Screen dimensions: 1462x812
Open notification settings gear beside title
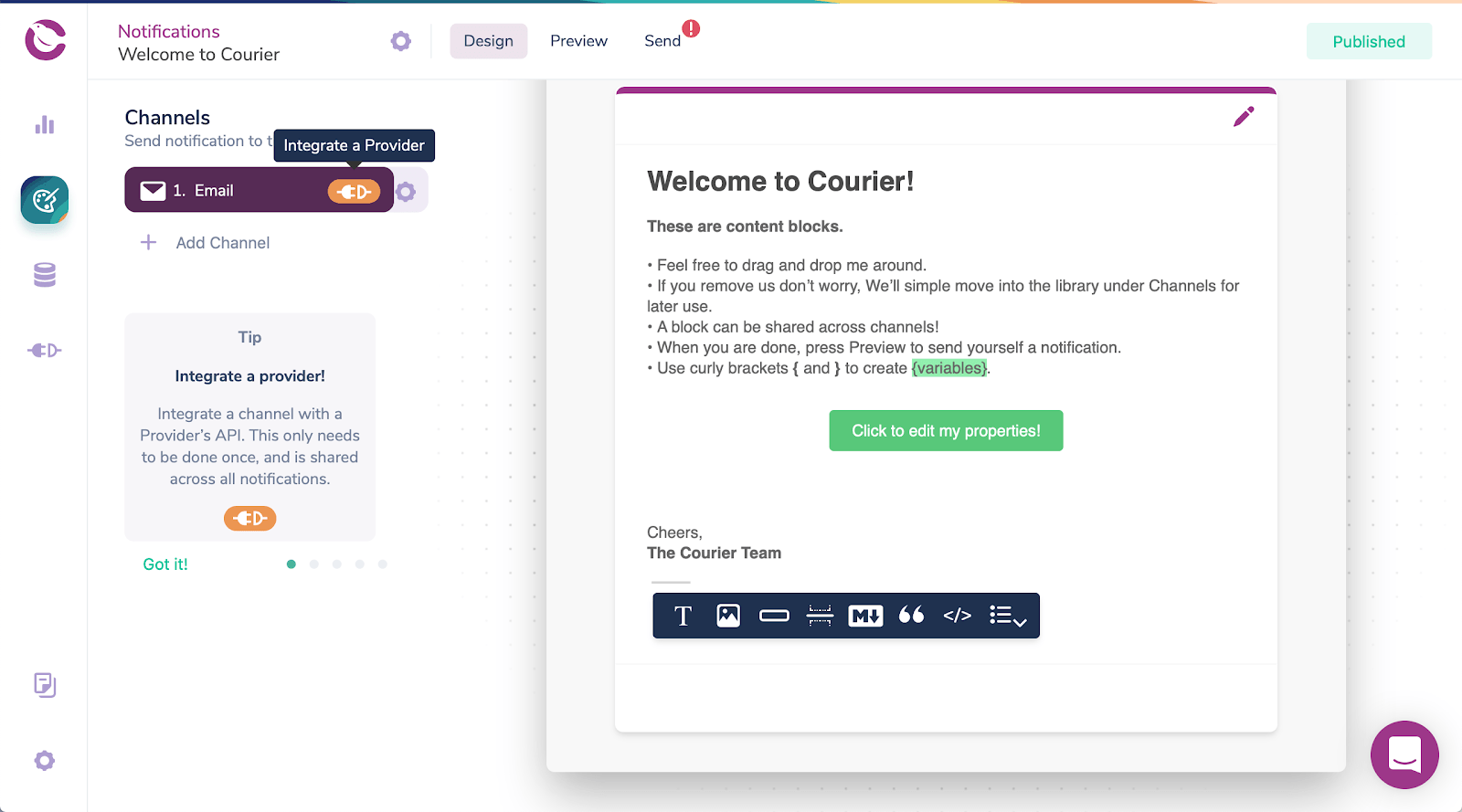click(400, 41)
